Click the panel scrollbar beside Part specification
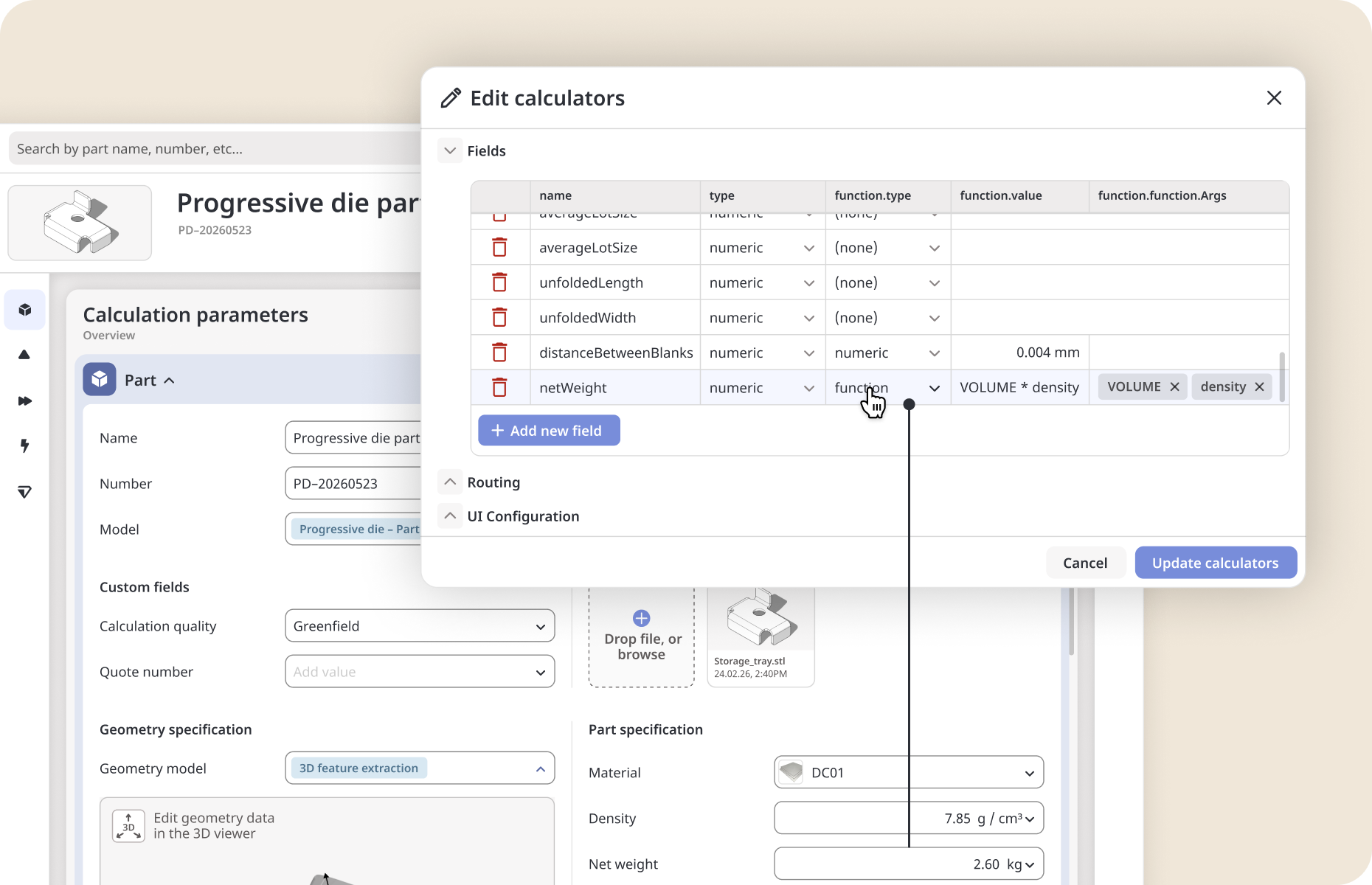This screenshot has width=1372, height=885. pyautogui.click(x=1071, y=622)
